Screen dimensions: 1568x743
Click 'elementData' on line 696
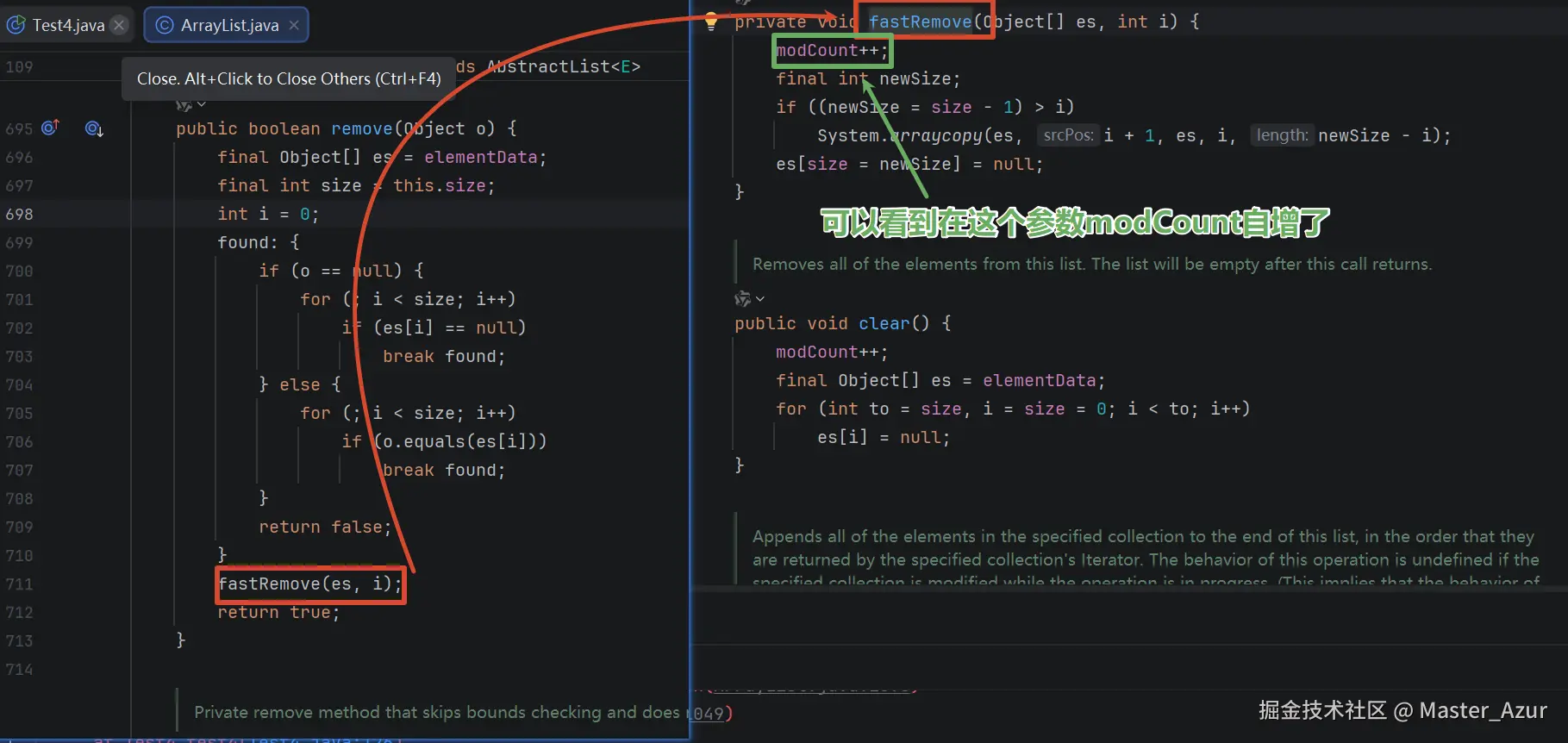coord(481,157)
